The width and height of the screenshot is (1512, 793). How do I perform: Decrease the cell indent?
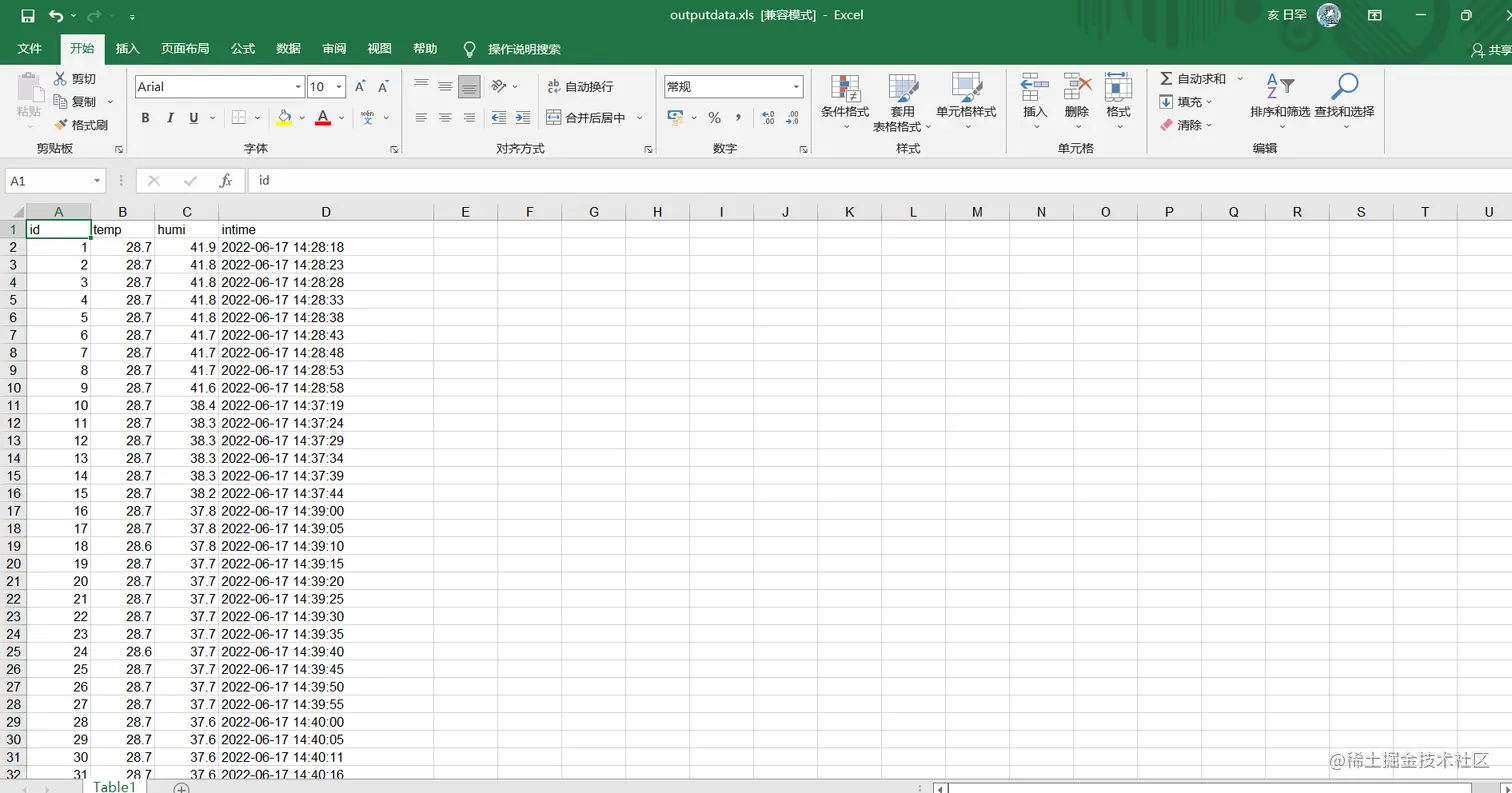(x=499, y=118)
